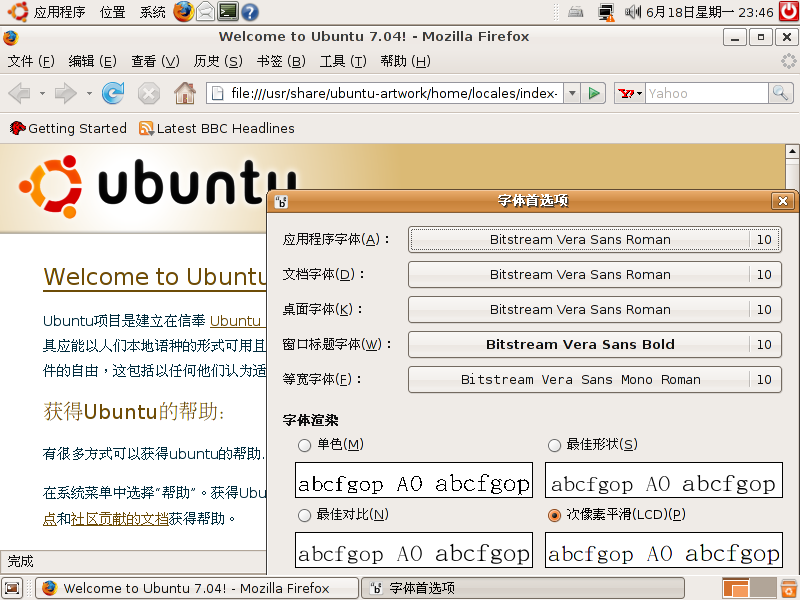Select the 最佳对比 rendering option
800x600 pixels.
pos(305,515)
